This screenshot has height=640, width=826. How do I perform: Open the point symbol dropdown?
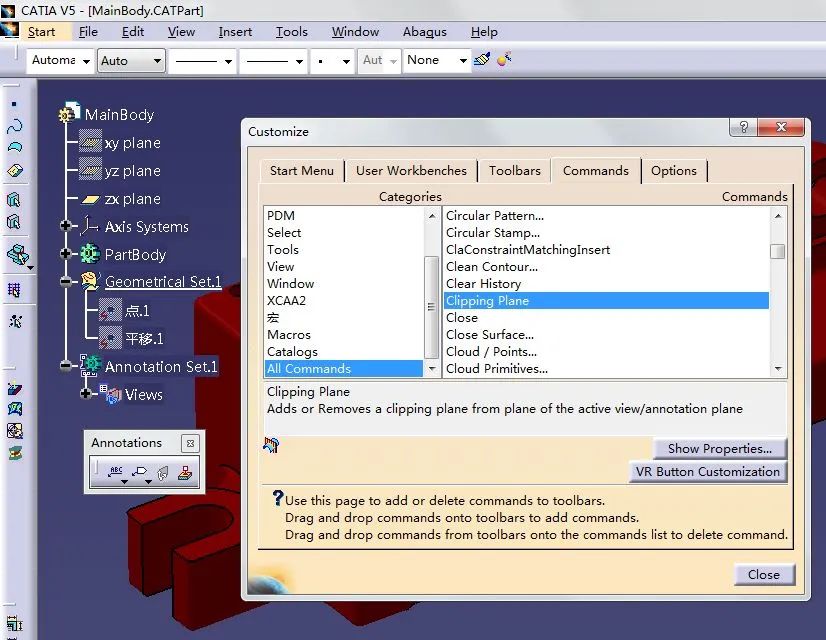(346, 62)
